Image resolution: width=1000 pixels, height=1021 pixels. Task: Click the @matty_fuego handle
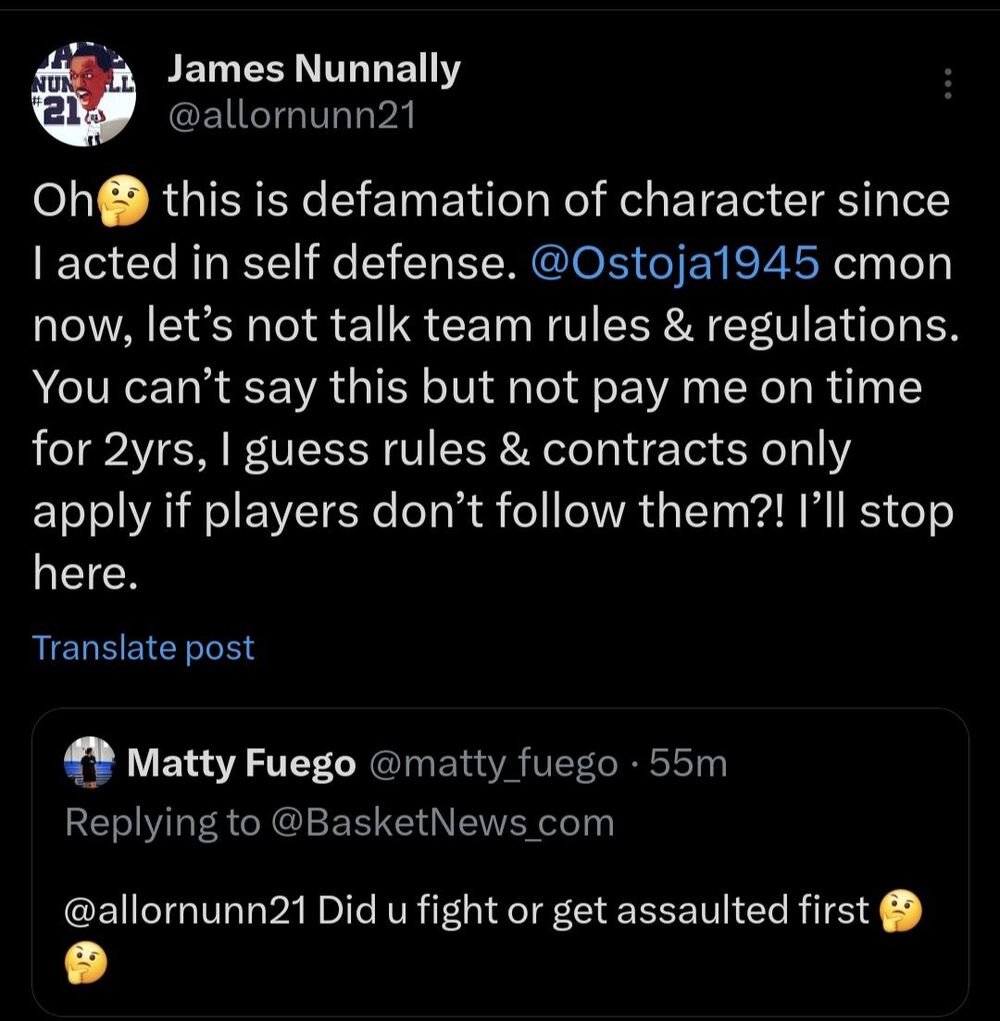coord(493,765)
